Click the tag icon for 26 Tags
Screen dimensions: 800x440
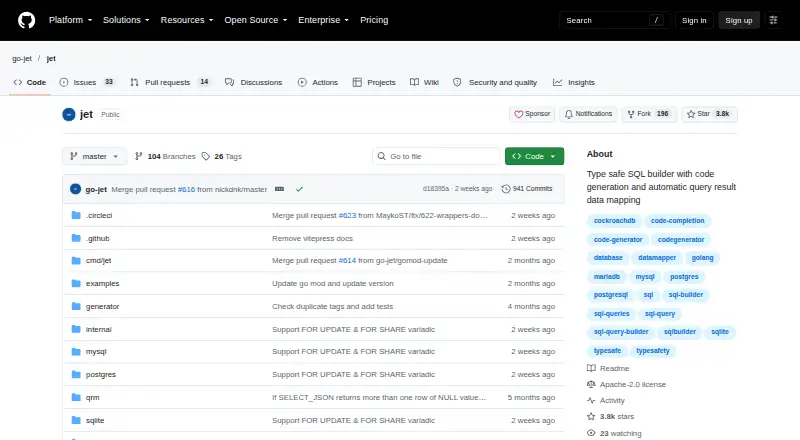click(x=206, y=156)
